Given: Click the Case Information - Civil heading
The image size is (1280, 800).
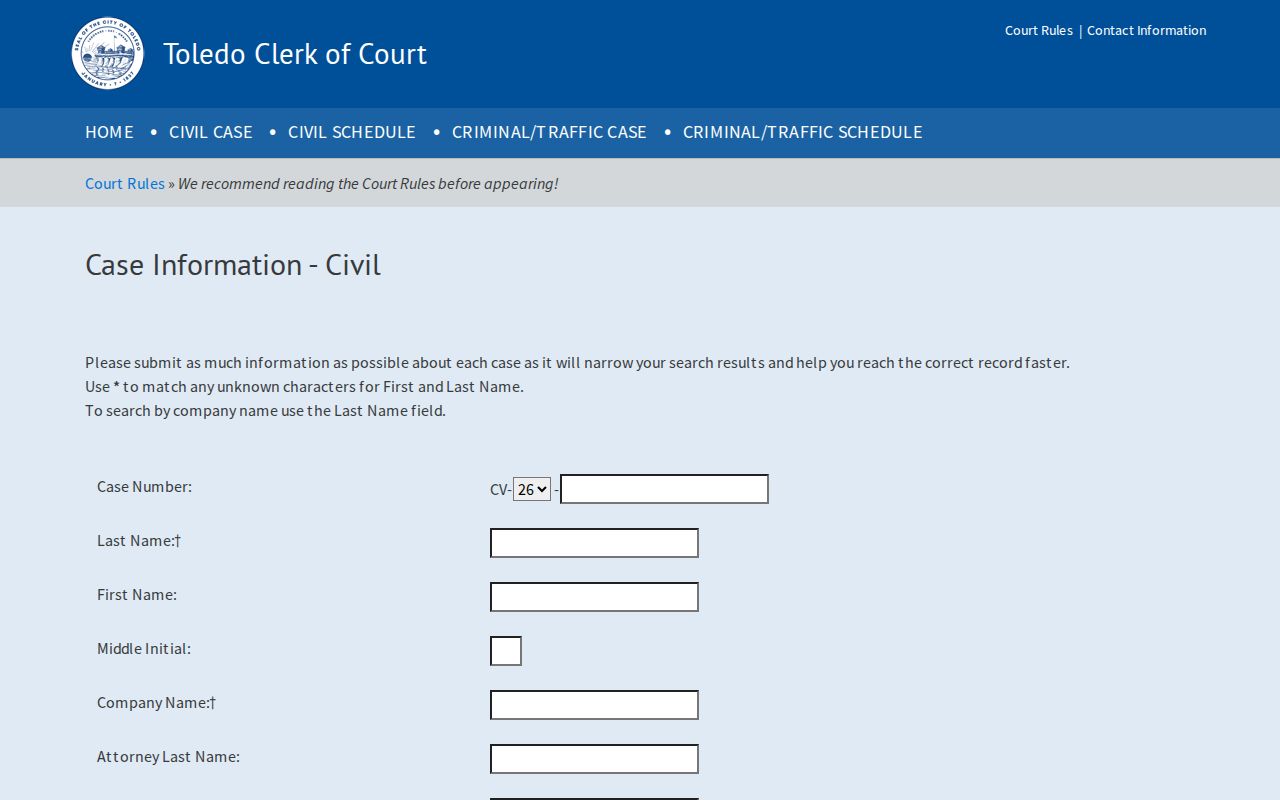Looking at the screenshot, I should click(x=233, y=265).
